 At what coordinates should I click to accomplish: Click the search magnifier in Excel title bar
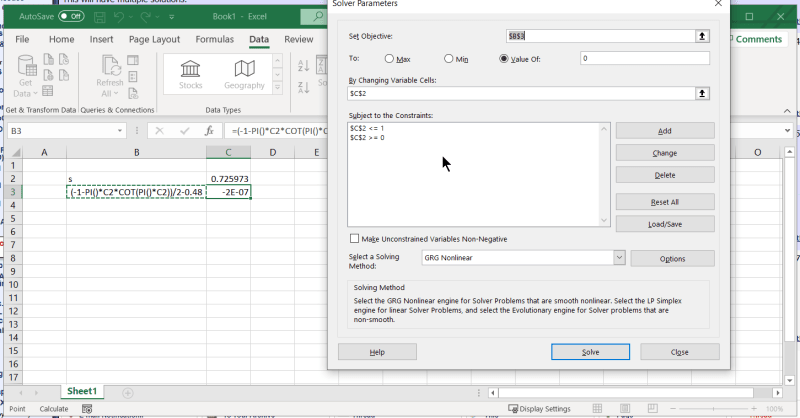(x=318, y=17)
